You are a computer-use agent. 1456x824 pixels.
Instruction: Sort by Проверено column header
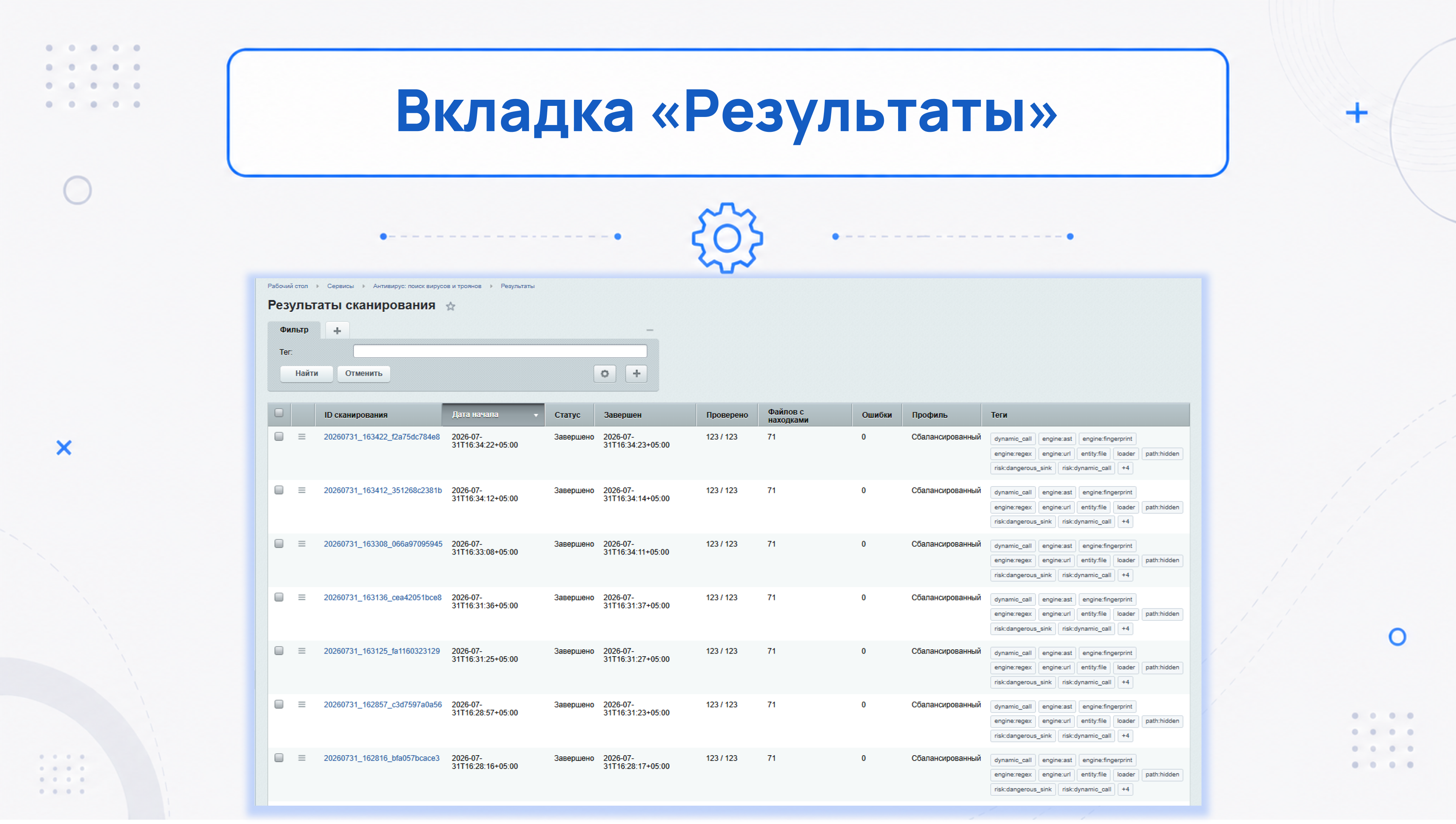(727, 415)
